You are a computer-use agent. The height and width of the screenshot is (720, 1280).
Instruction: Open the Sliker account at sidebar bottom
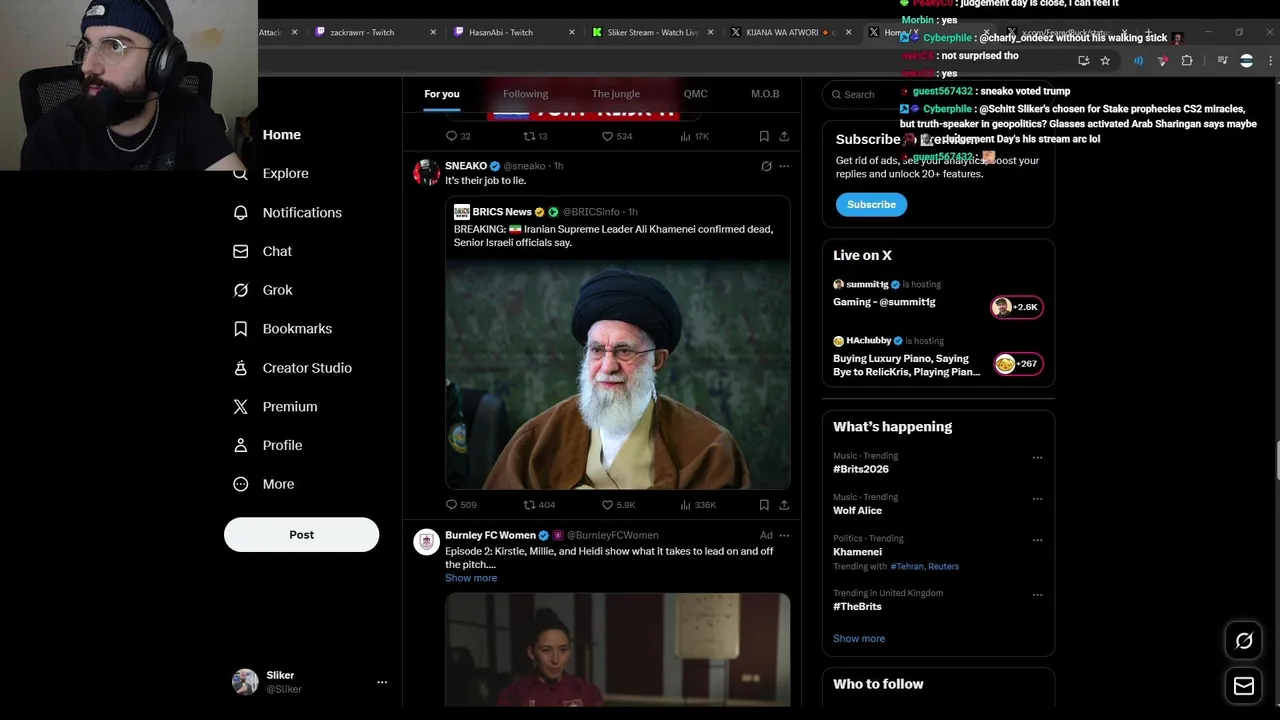309,682
